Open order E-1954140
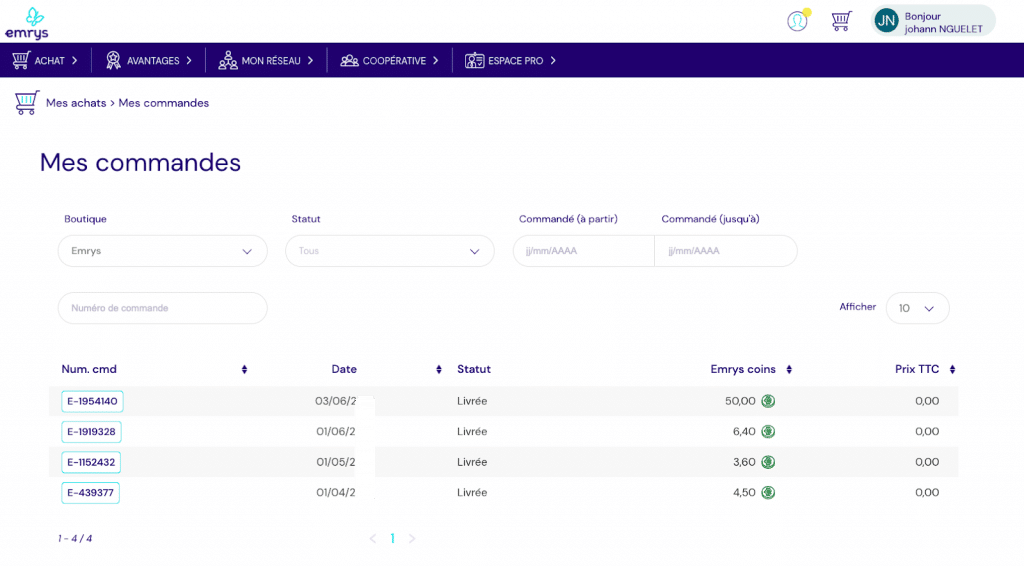The height and width of the screenshot is (566, 1024). [92, 401]
